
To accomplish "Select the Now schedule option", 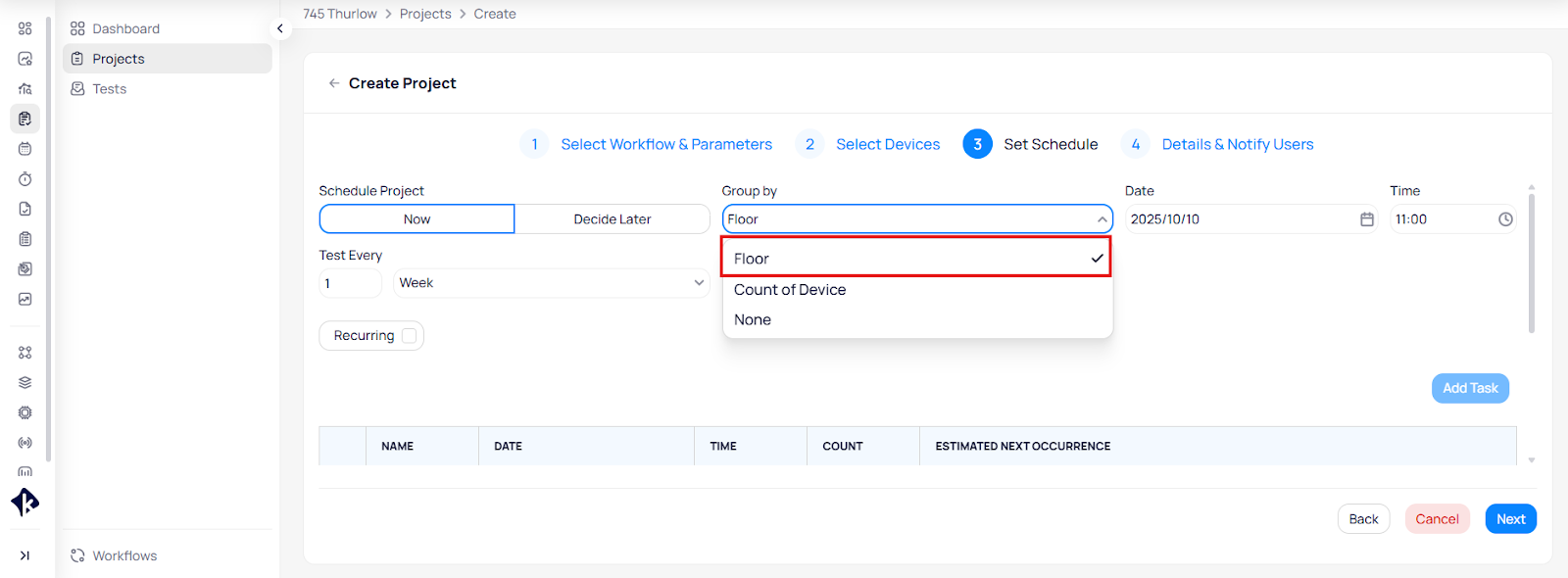I will (416, 219).
